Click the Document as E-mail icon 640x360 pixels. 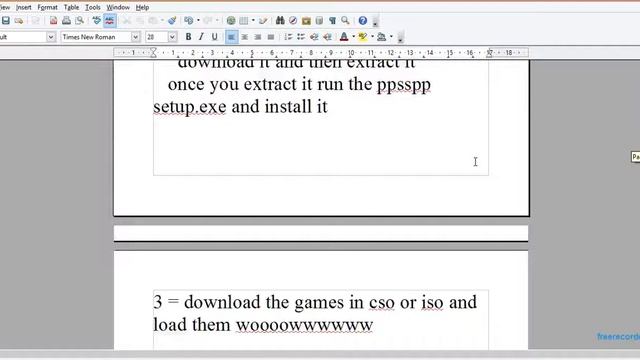[x=19, y=20]
